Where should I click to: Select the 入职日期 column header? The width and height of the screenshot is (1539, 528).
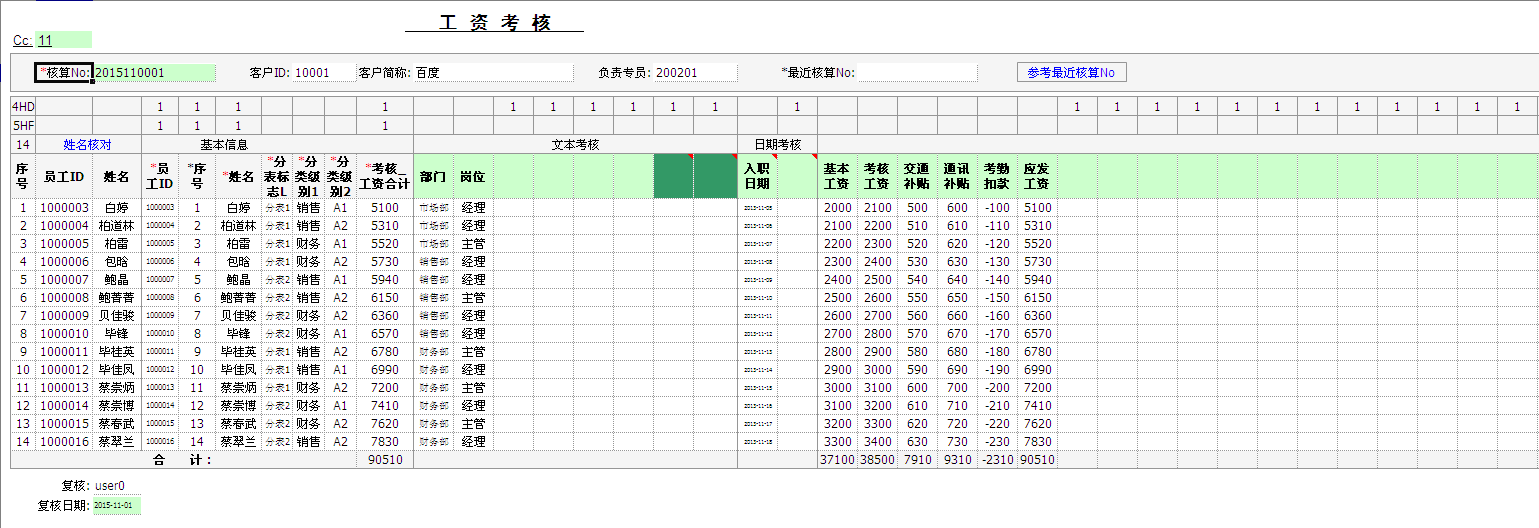(x=757, y=176)
